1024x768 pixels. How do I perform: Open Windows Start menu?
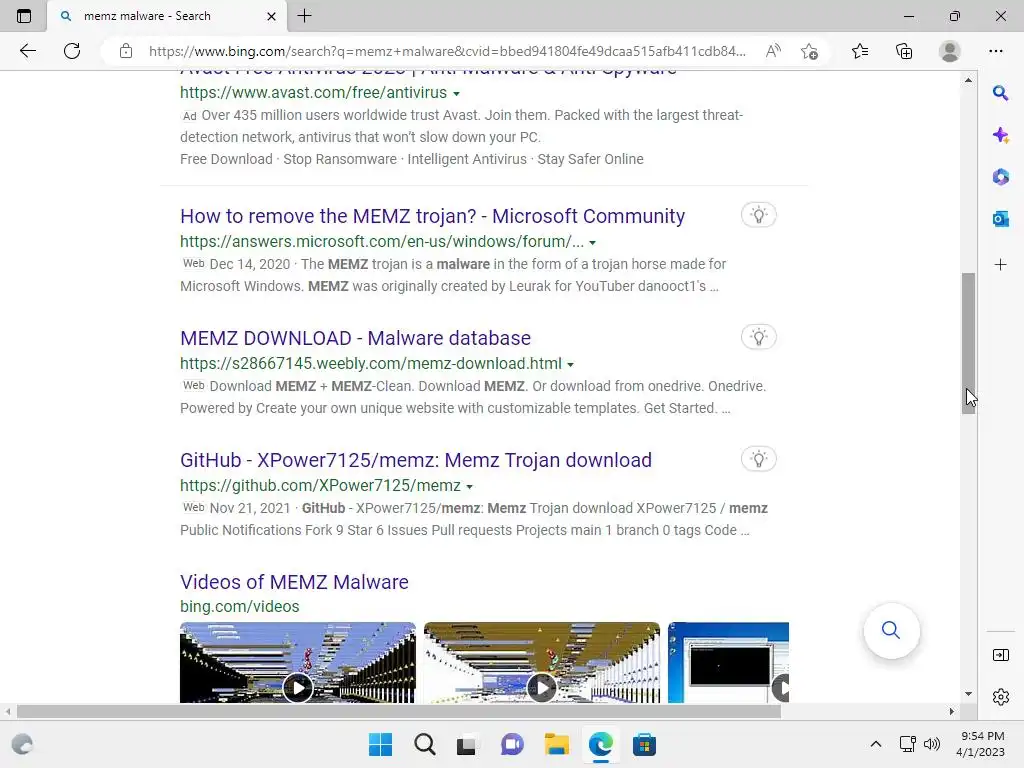[381, 744]
